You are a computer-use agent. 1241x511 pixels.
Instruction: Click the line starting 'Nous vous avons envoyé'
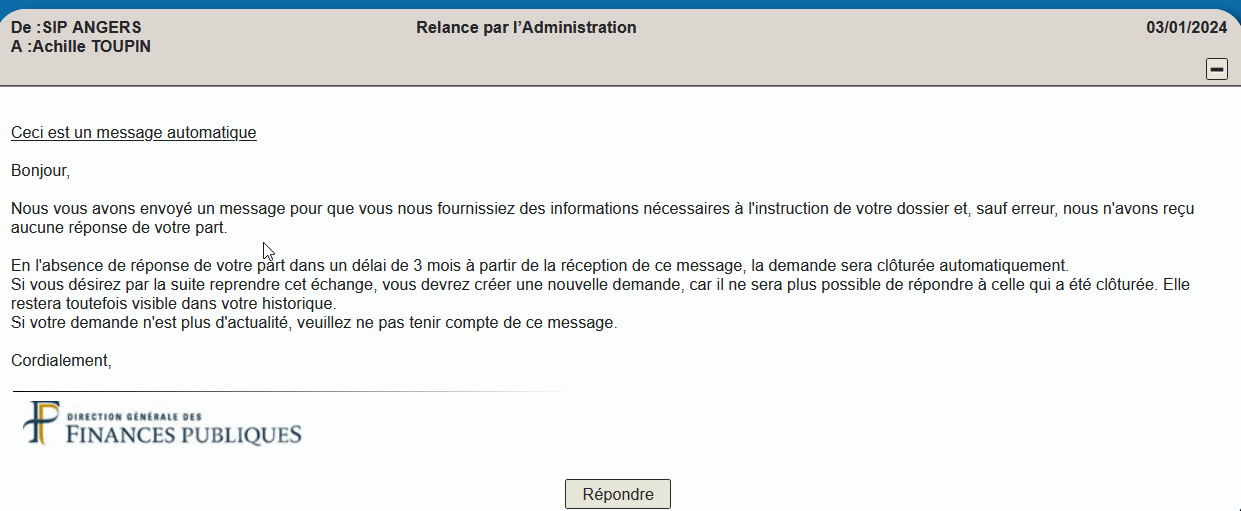pos(602,209)
